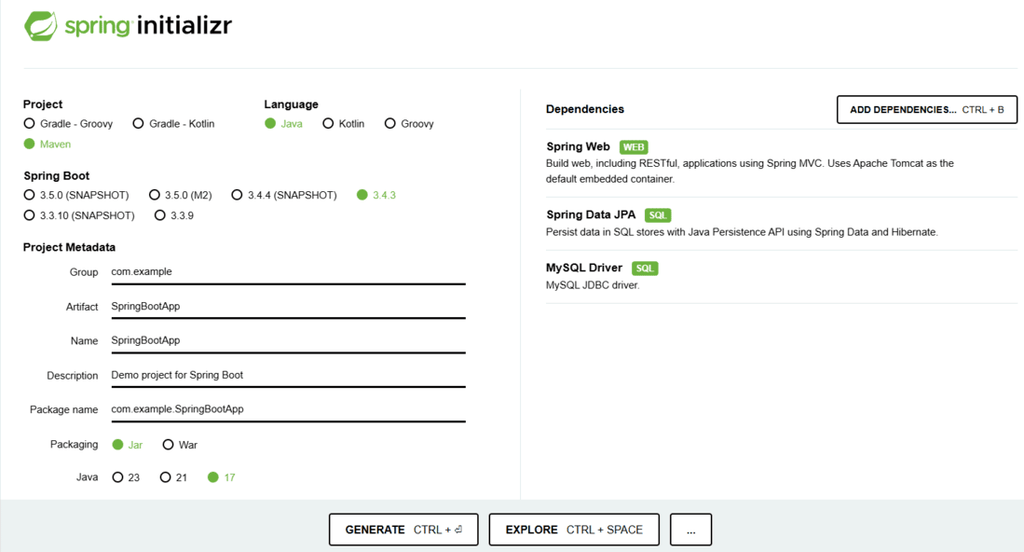Viewport: 1024px width, 552px height.
Task: Click SQL badge beside Spring Data JPA
Action: click(x=658, y=215)
